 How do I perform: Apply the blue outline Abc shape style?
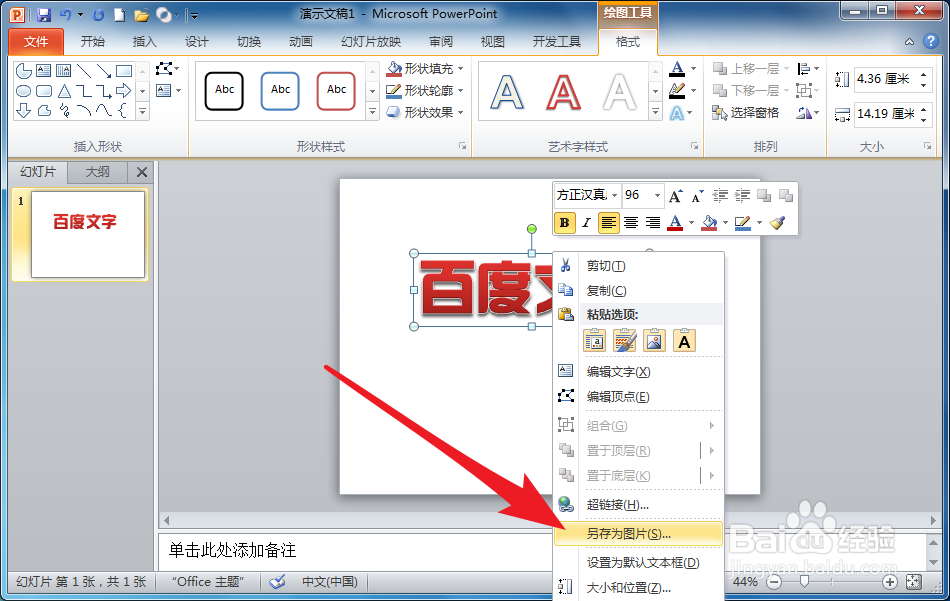pyautogui.click(x=280, y=91)
